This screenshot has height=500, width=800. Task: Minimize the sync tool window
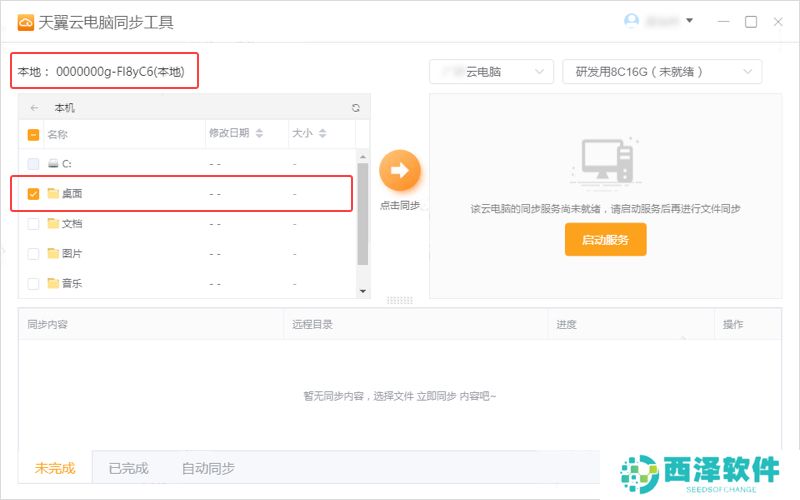point(723,21)
